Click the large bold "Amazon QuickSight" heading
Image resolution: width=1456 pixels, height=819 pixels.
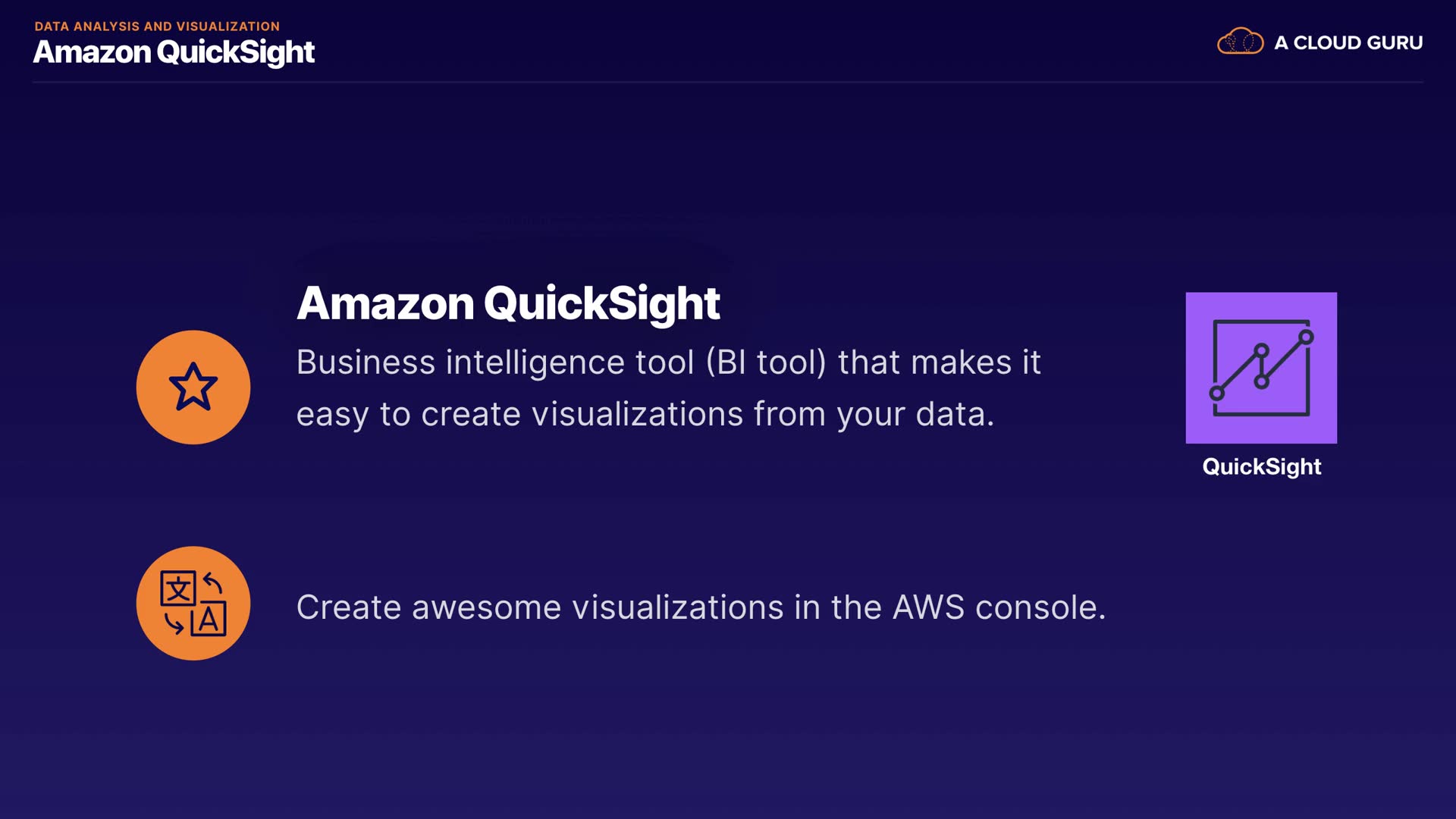point(507,303)
